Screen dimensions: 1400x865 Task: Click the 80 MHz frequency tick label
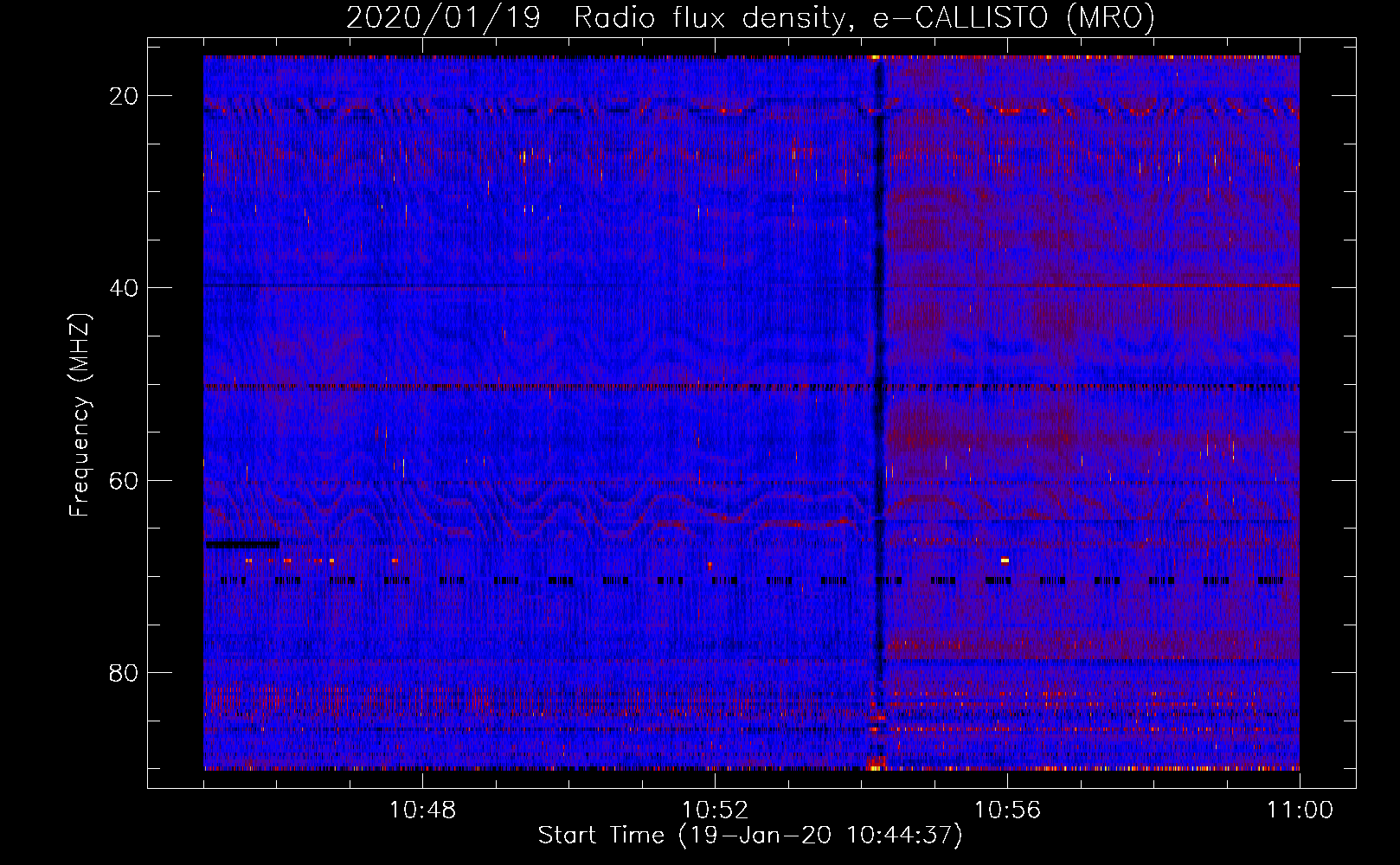(x=124, y=673)
